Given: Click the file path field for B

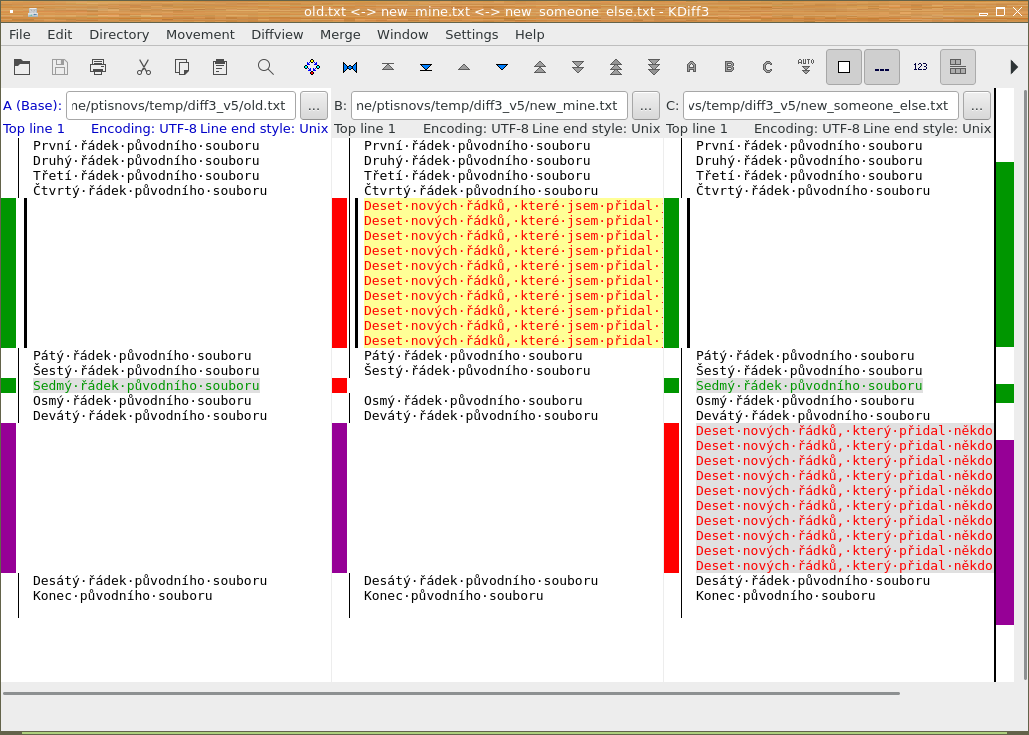Looking at the screenshot, I should tap(489, 105).
